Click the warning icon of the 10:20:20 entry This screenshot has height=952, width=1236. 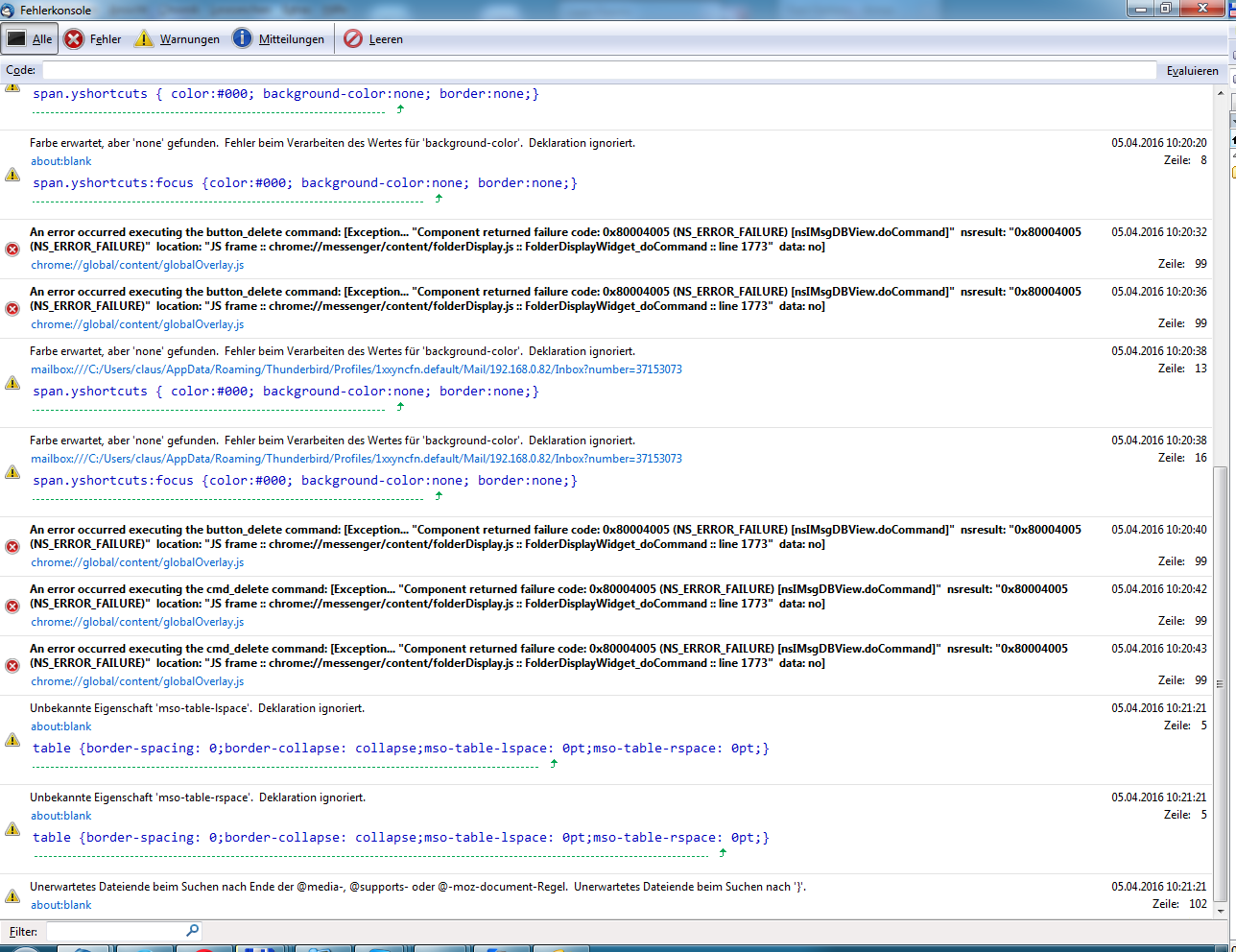point(12,175)
